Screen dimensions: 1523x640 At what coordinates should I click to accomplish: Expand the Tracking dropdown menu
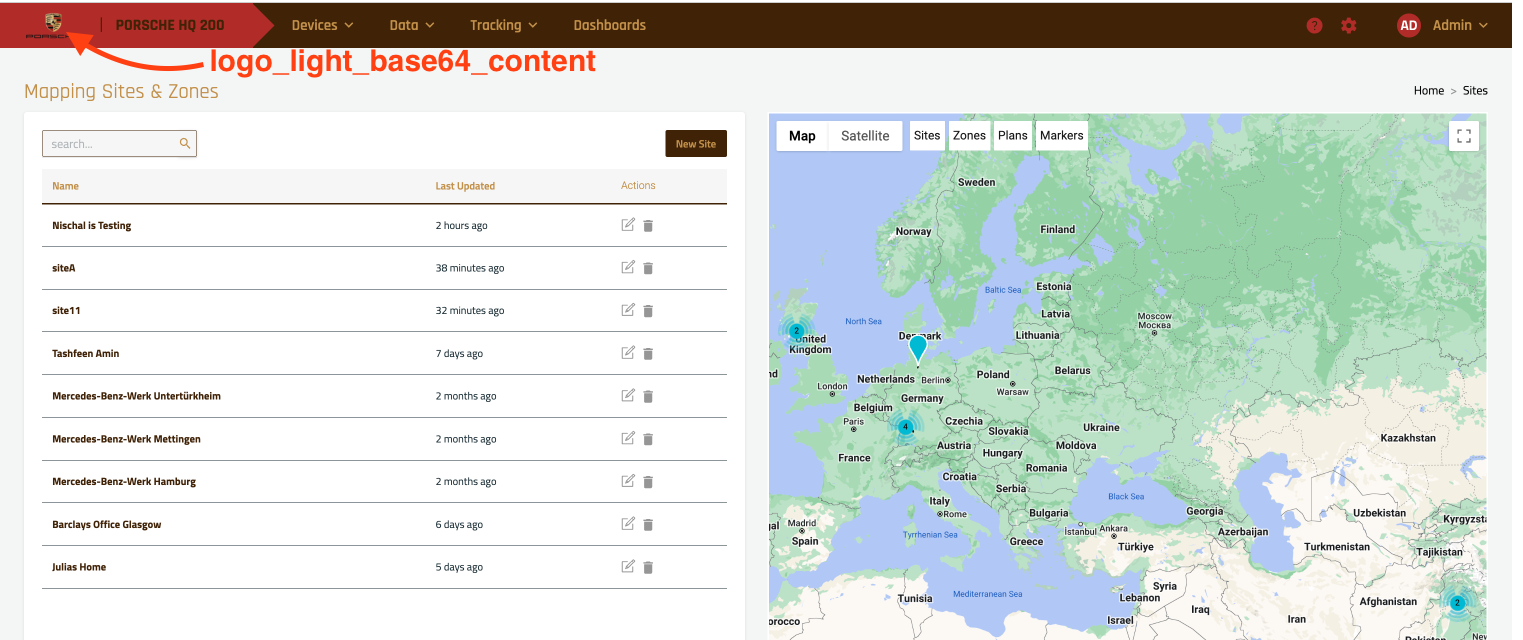point(503,25)
